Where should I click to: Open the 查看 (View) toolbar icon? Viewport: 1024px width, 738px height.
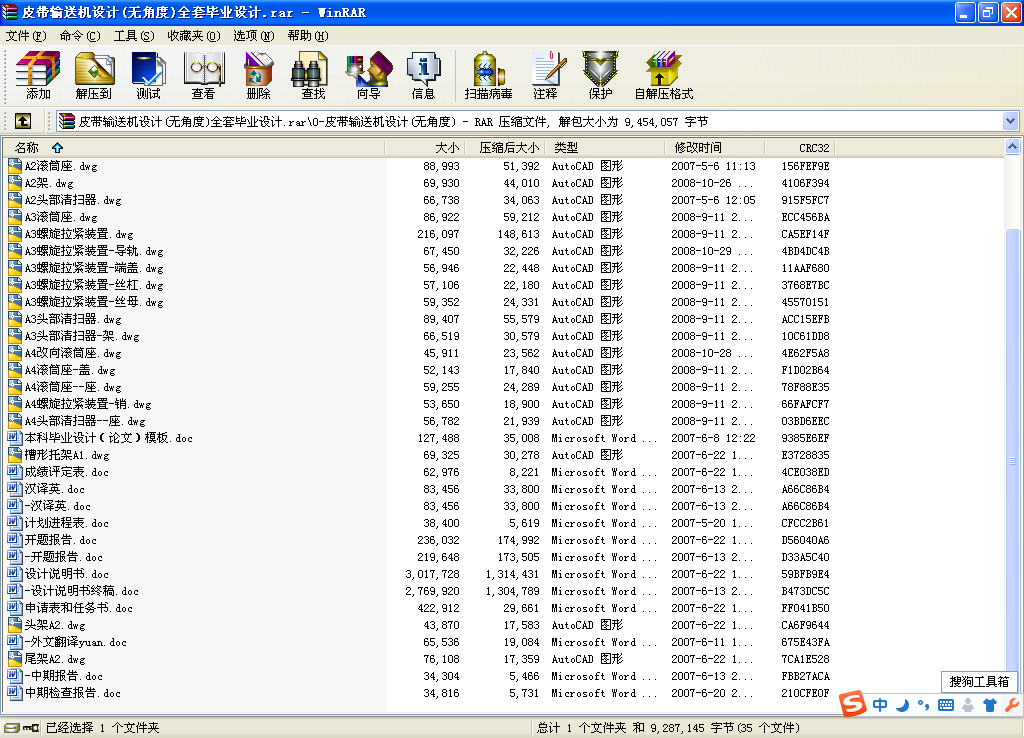coord(203,75)
